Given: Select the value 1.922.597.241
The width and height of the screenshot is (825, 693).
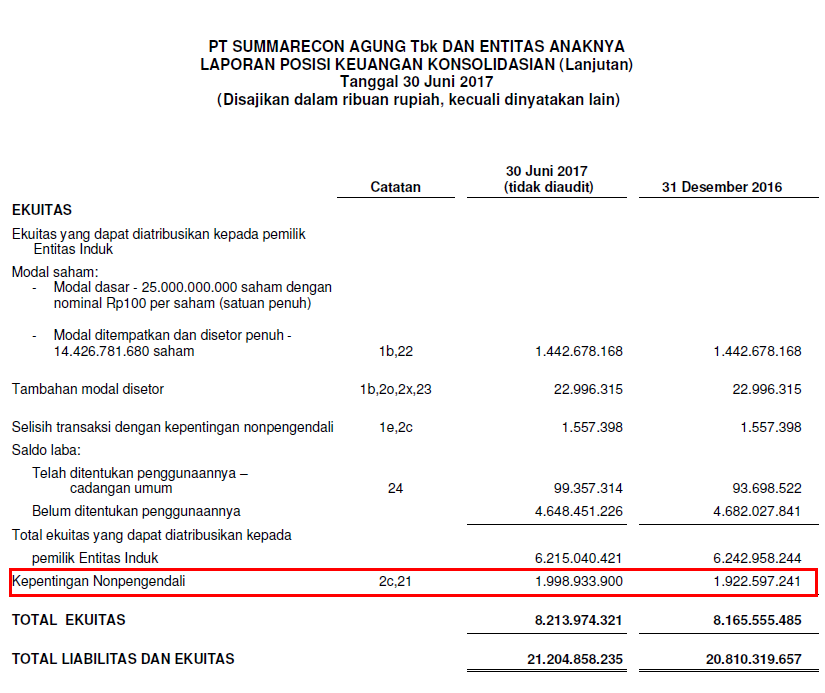Looking at the screenshot, I should point(757,581).
